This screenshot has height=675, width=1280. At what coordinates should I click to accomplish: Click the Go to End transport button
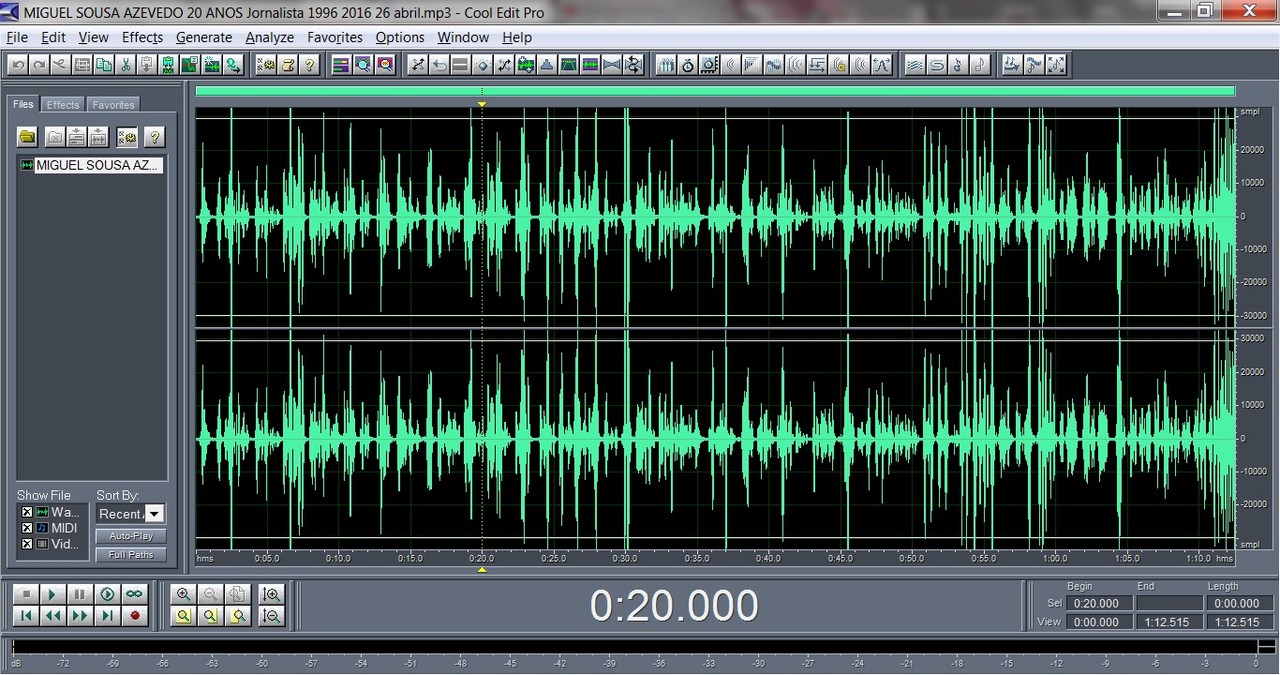pos(107,616)
